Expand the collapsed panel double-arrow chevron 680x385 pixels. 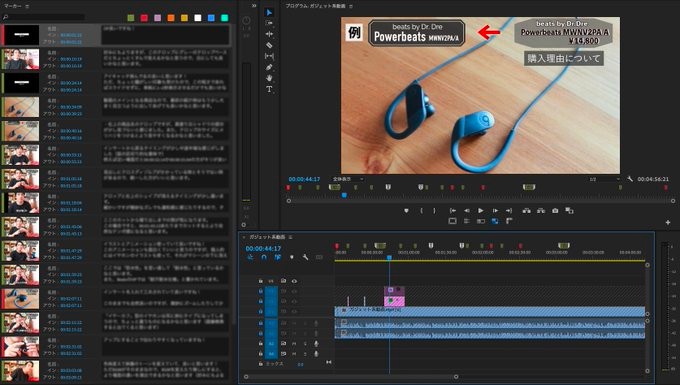tap(254, 6)
